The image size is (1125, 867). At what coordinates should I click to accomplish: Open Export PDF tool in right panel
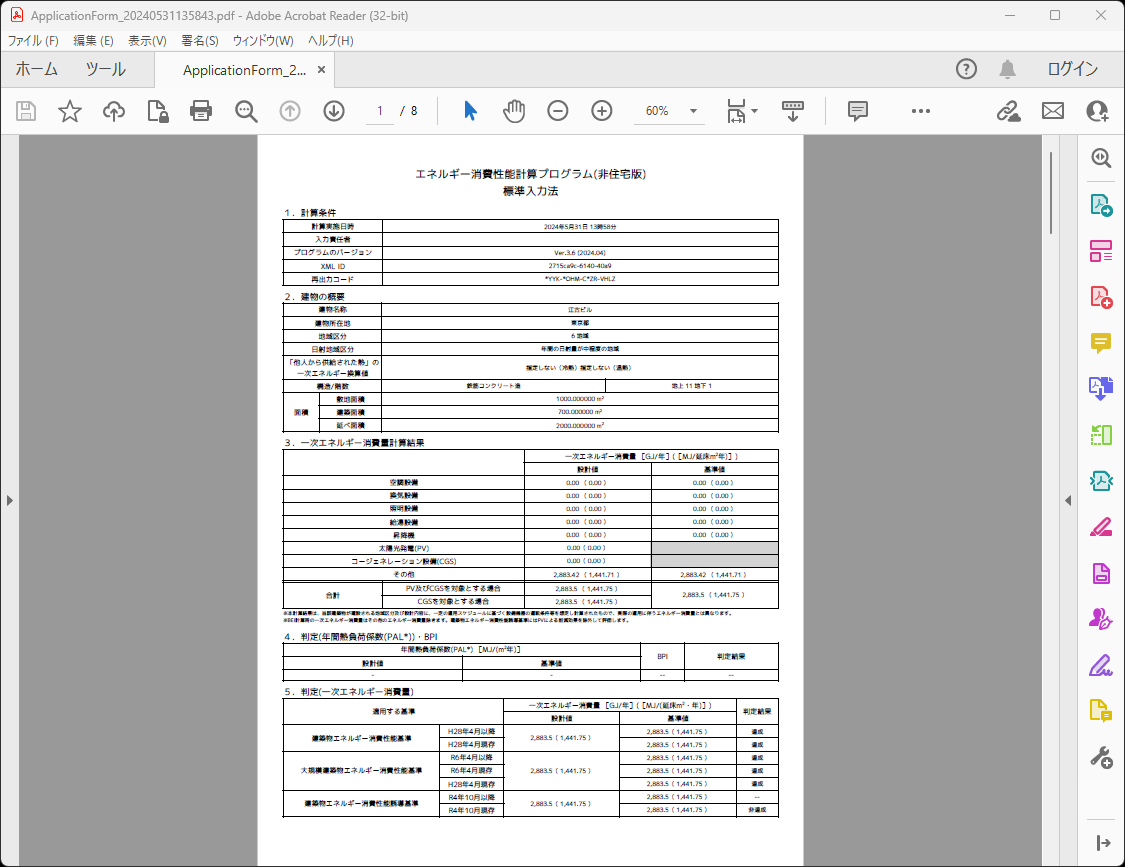pos(1101,205)
